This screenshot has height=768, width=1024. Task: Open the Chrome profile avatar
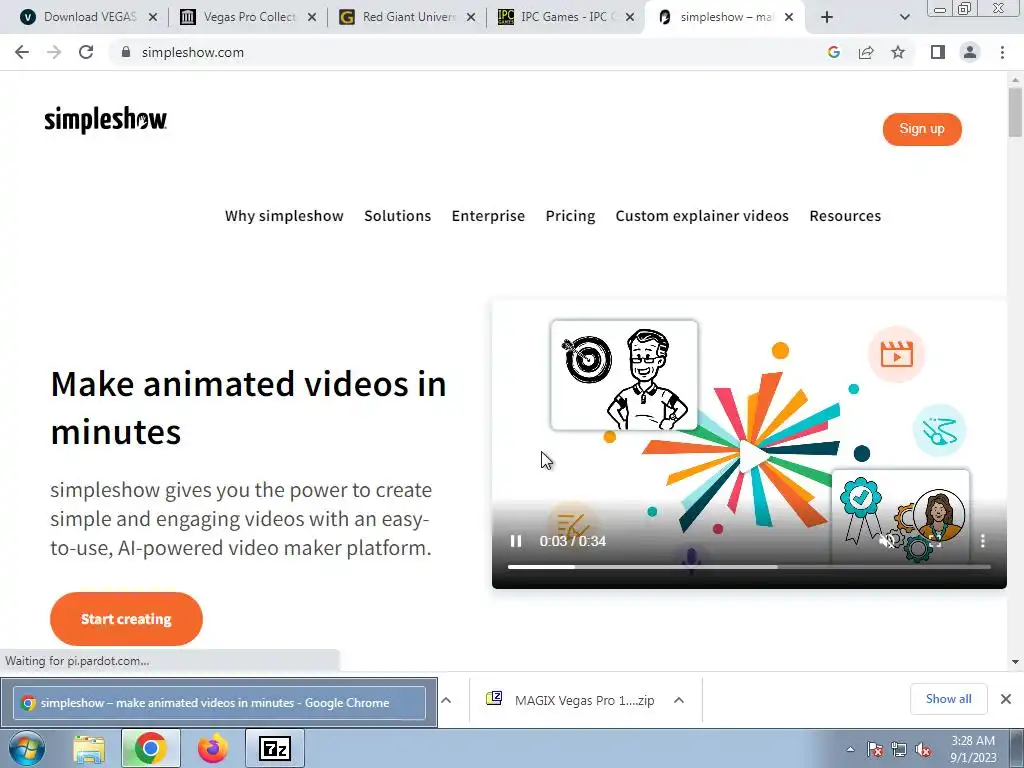(970, 52)
